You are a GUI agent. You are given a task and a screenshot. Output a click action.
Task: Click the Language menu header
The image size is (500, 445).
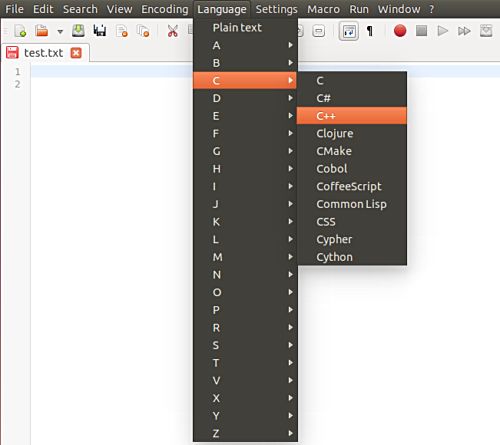click(x=222, y=9)
